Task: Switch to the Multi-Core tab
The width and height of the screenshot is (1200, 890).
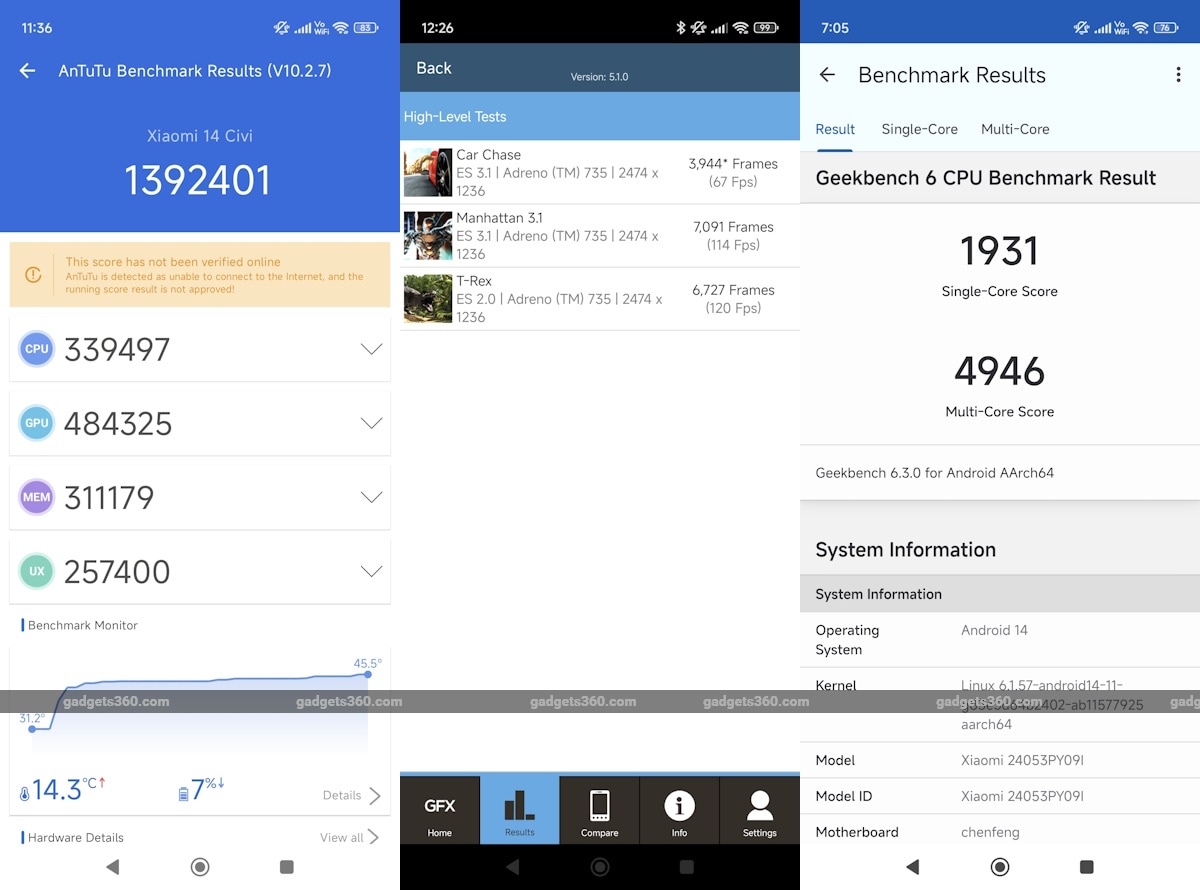Action: pos(1015,129)
